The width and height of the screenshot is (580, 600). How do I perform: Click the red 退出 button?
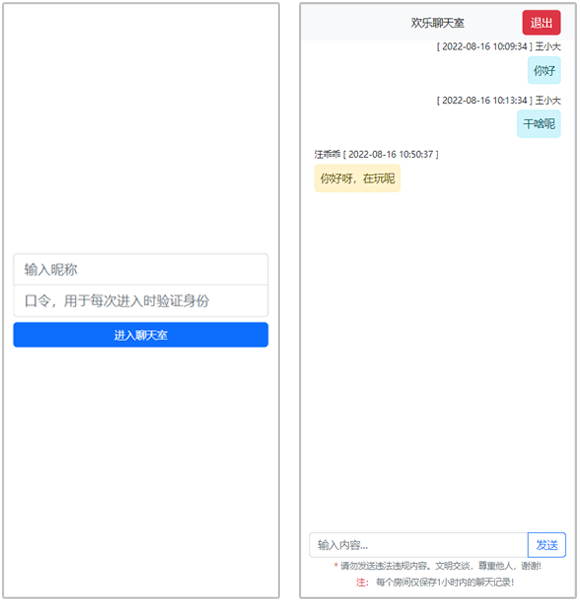541,23
